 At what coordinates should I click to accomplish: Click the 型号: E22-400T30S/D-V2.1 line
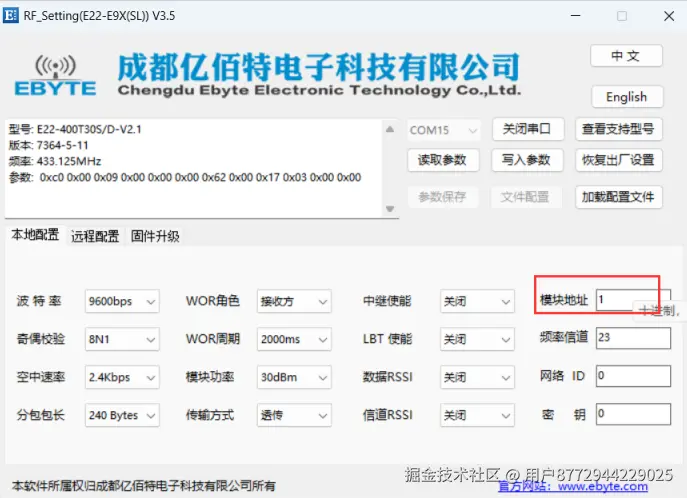75,129
